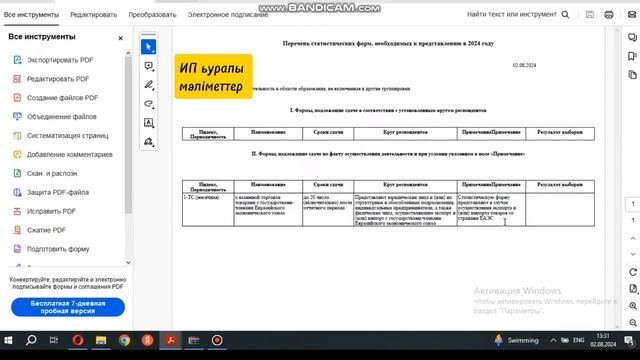Start the Бесплатная 7-дневная пробная версия
Viewport: 640px width, 360px height.
coord(68,307)
